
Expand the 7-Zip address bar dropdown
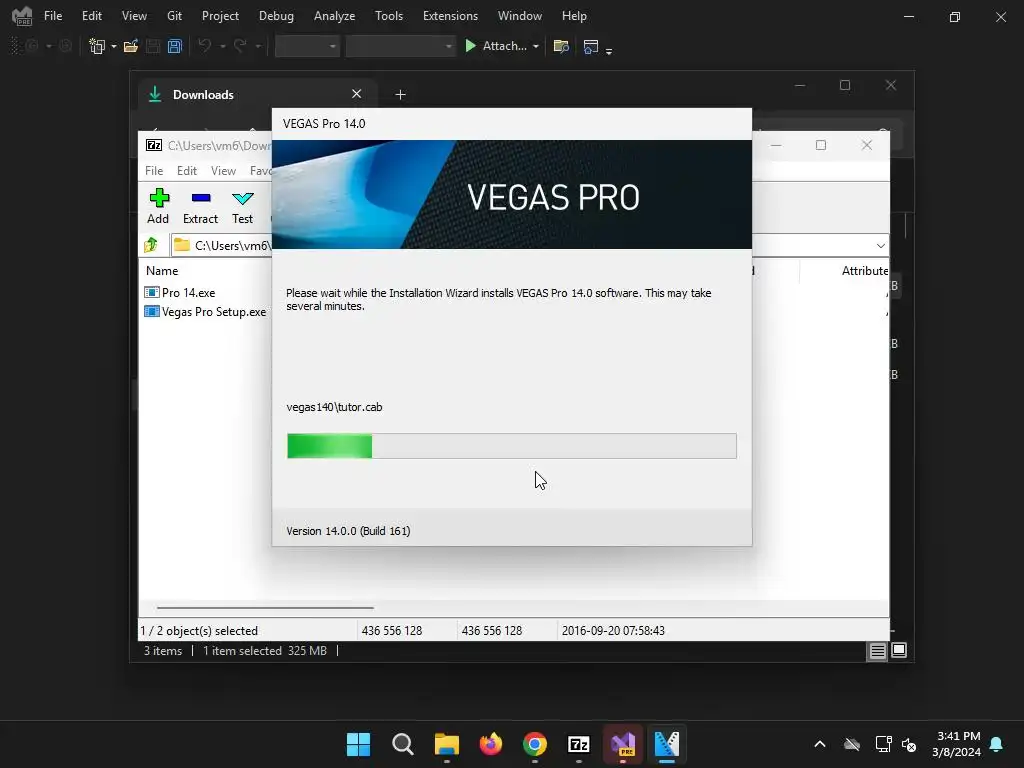pyautogui.click(x=880, y=246)
